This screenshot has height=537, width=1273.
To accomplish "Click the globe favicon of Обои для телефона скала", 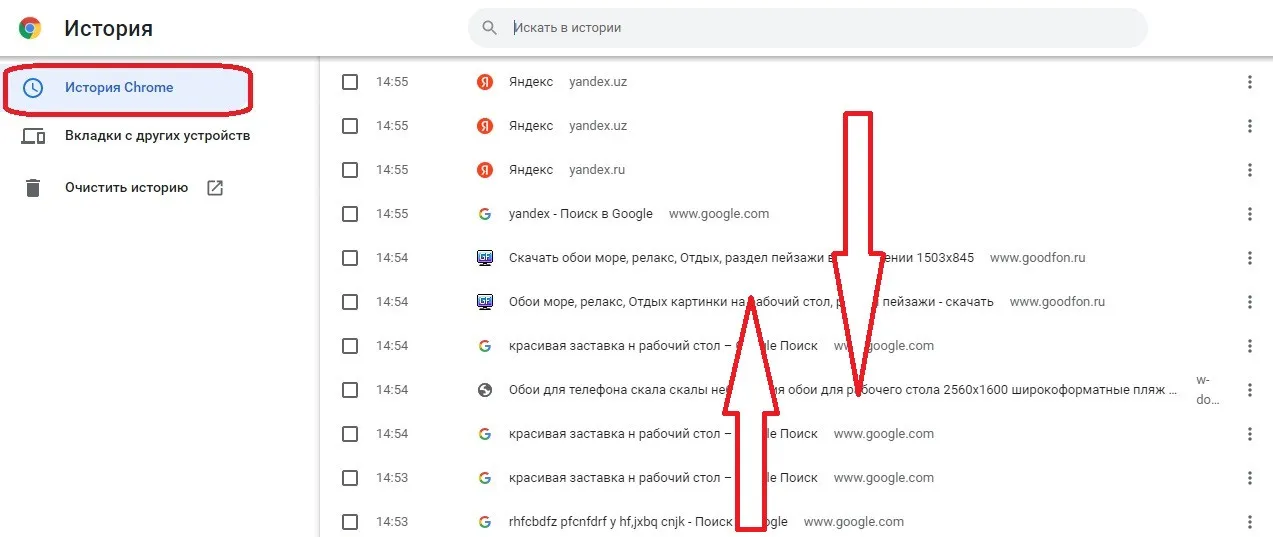I will point(485,390).
